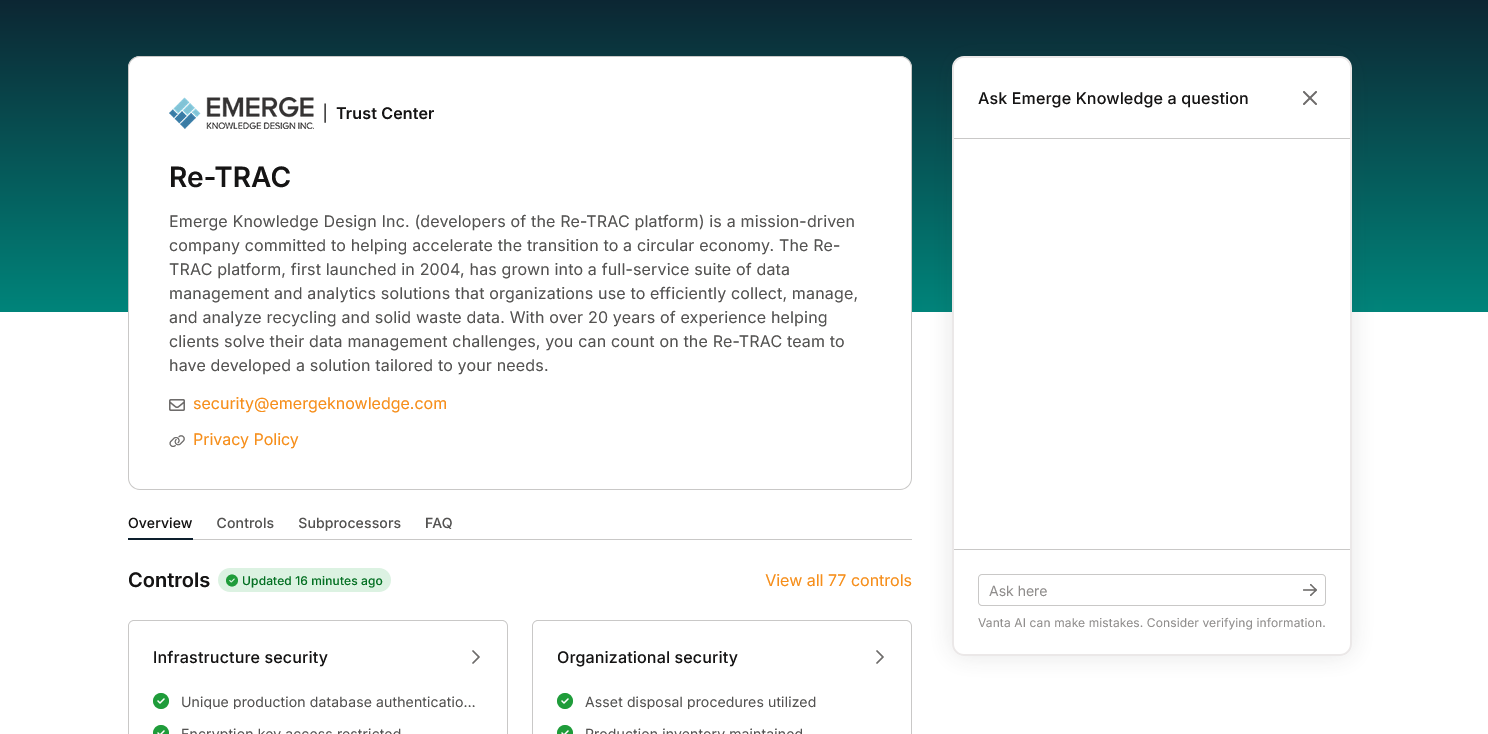The width and height of the screenshot is (1488, 734).
Task: Click the chain link icon beside Privacy Policy
Action: tap(177, 441)
